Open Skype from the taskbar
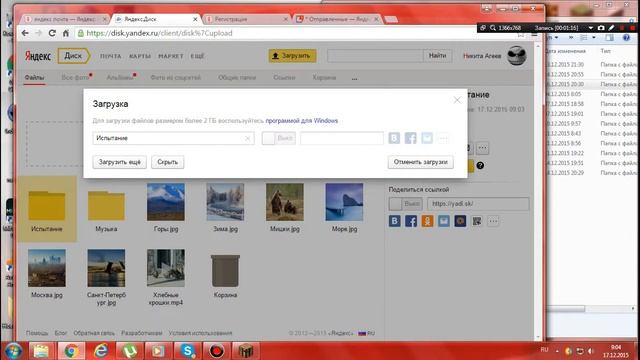 [187, 351]
